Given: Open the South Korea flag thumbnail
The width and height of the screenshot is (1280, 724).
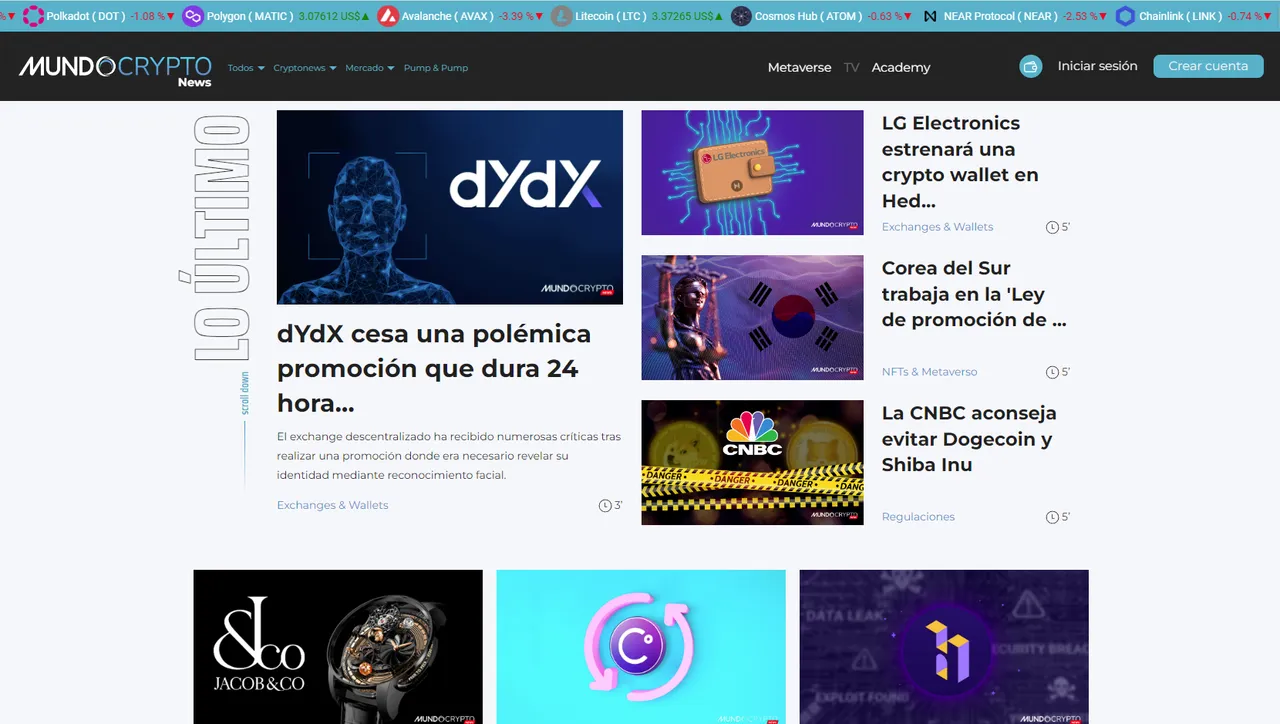Looking at the screenshot, I should 752,317.
